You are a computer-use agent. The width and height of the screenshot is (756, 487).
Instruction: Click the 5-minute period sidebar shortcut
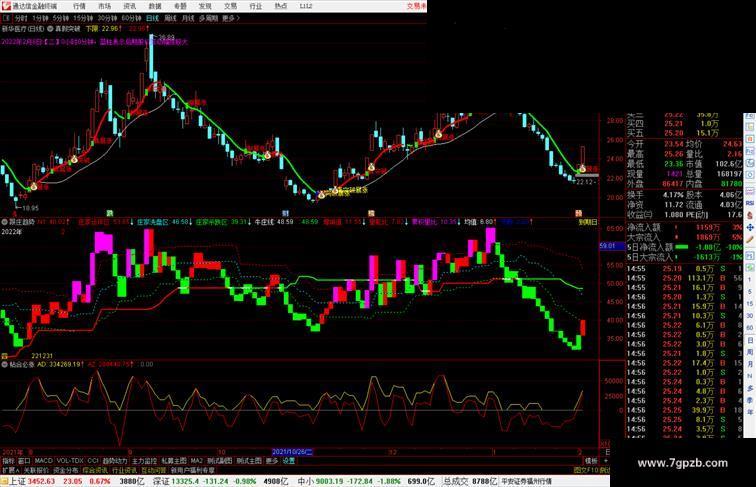(750, 291)
